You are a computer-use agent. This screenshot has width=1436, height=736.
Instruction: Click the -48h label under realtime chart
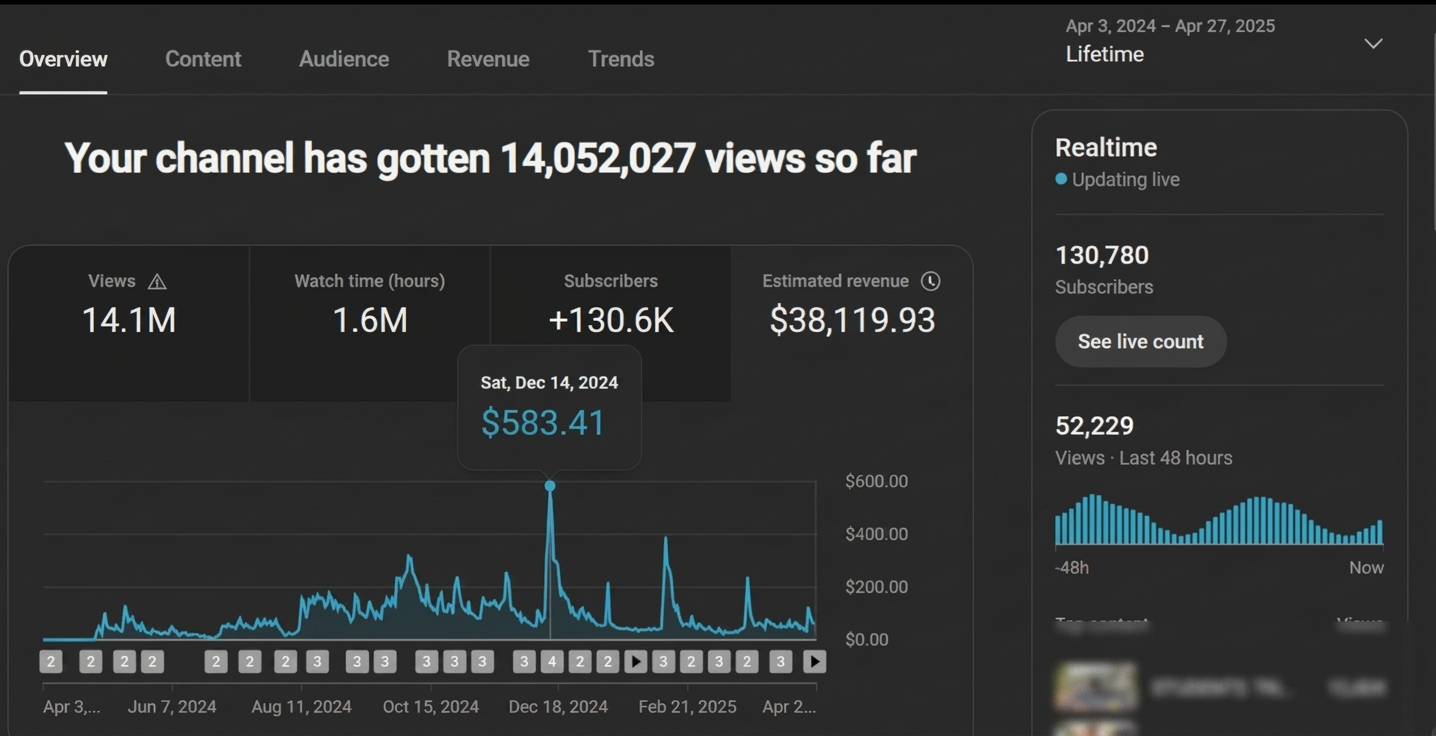tap(1072, 568)
